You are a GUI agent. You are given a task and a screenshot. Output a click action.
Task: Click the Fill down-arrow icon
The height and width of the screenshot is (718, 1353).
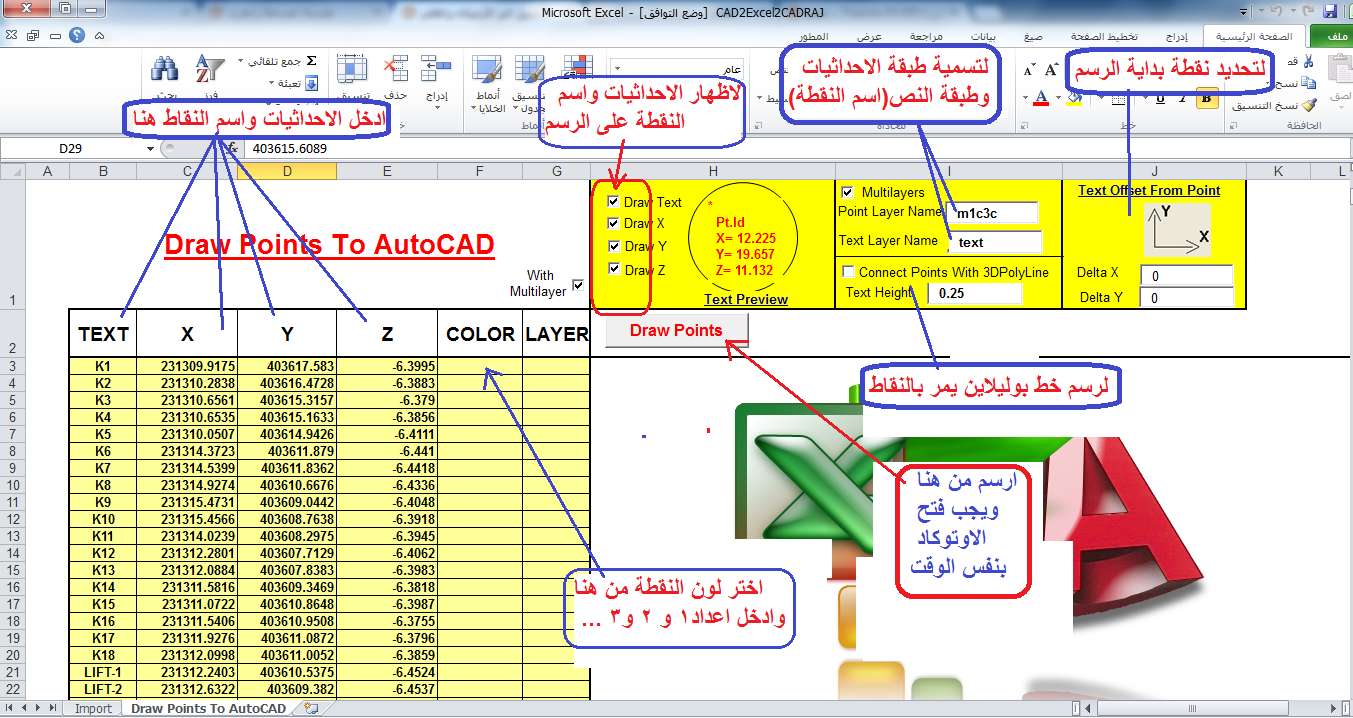pos(310,84)
